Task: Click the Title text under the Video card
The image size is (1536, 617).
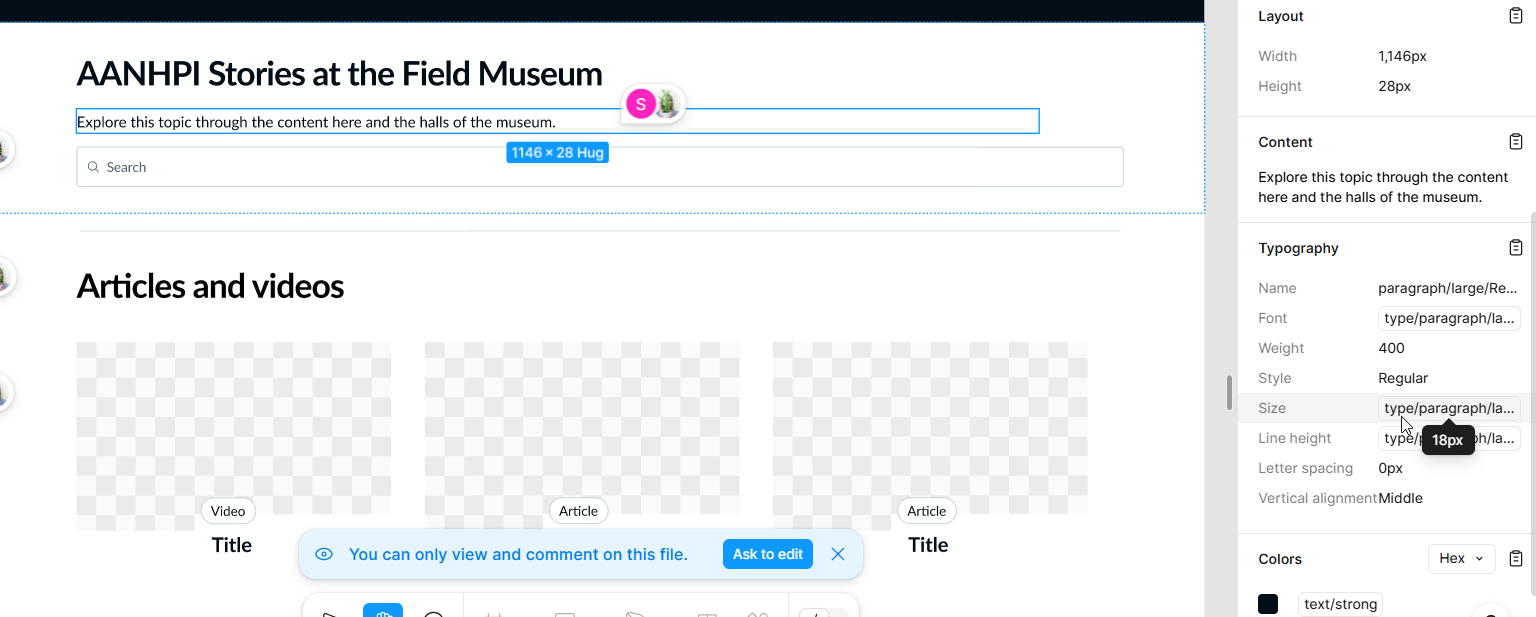Action: coord(232,545)
